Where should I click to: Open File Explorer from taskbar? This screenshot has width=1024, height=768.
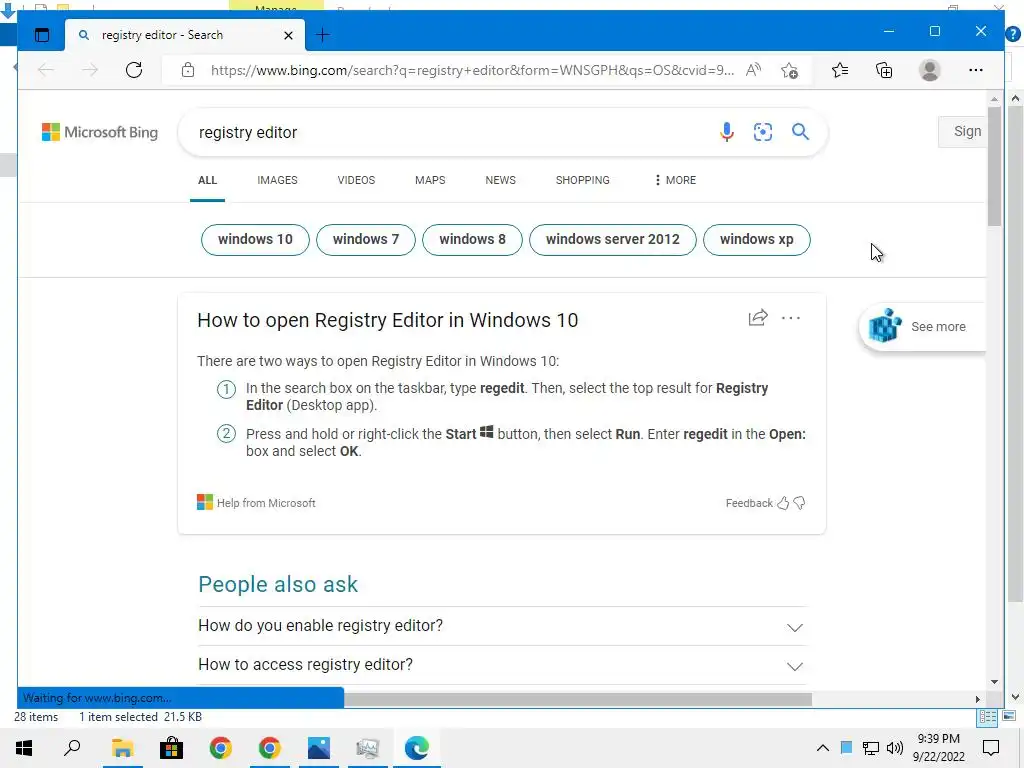coord(122,748)
